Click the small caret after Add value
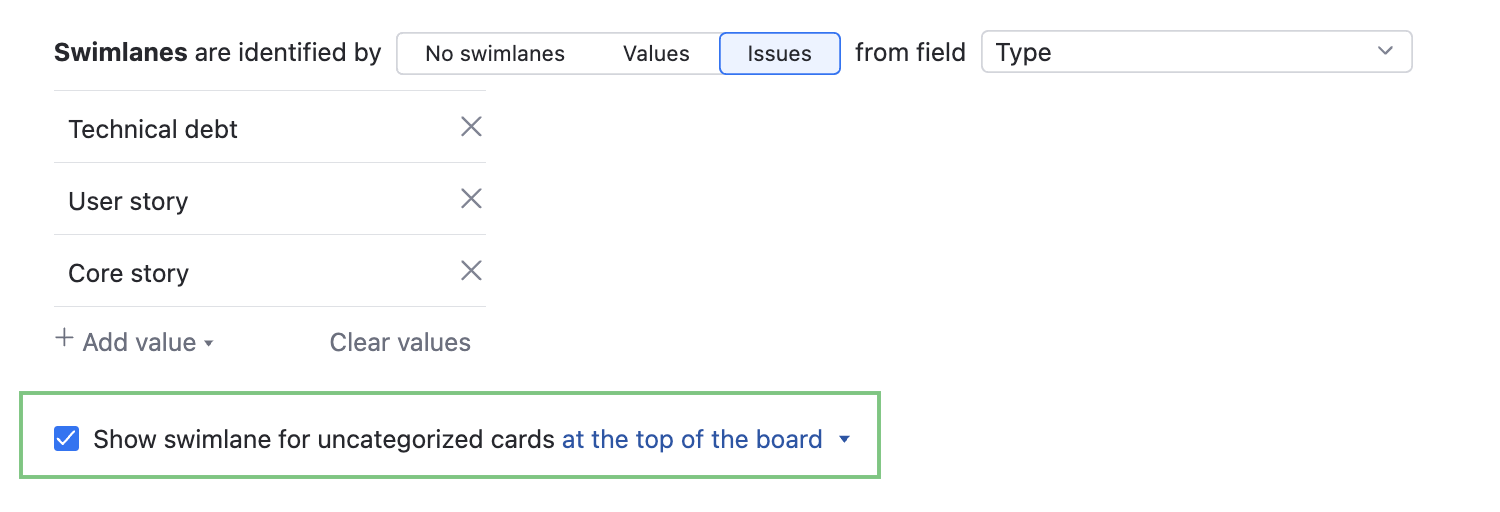Screen dimensions: 1500x512 click(209, 343)
